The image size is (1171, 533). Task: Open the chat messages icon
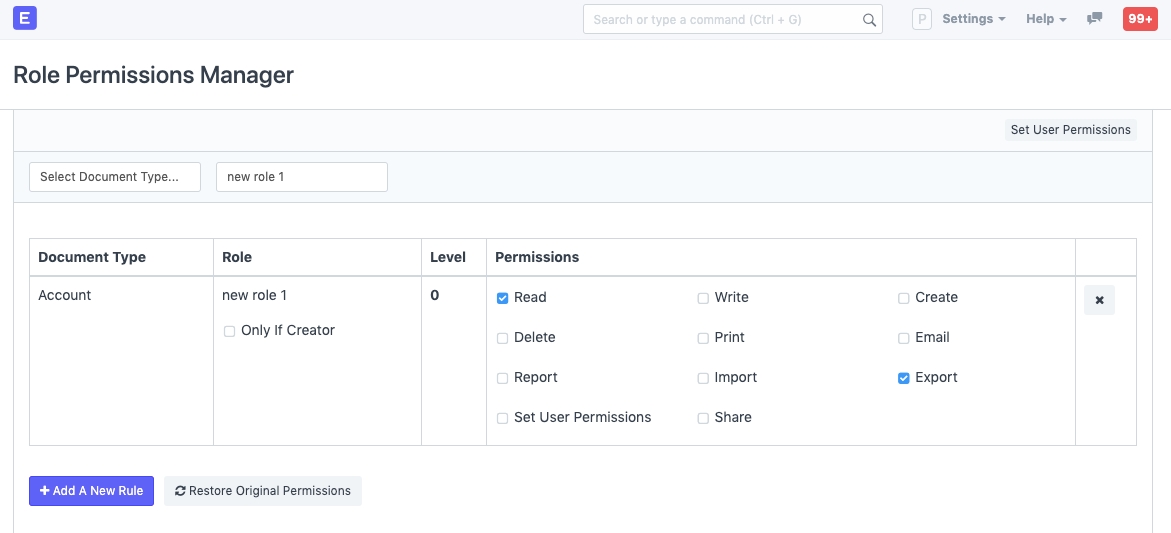(1095, 19)
